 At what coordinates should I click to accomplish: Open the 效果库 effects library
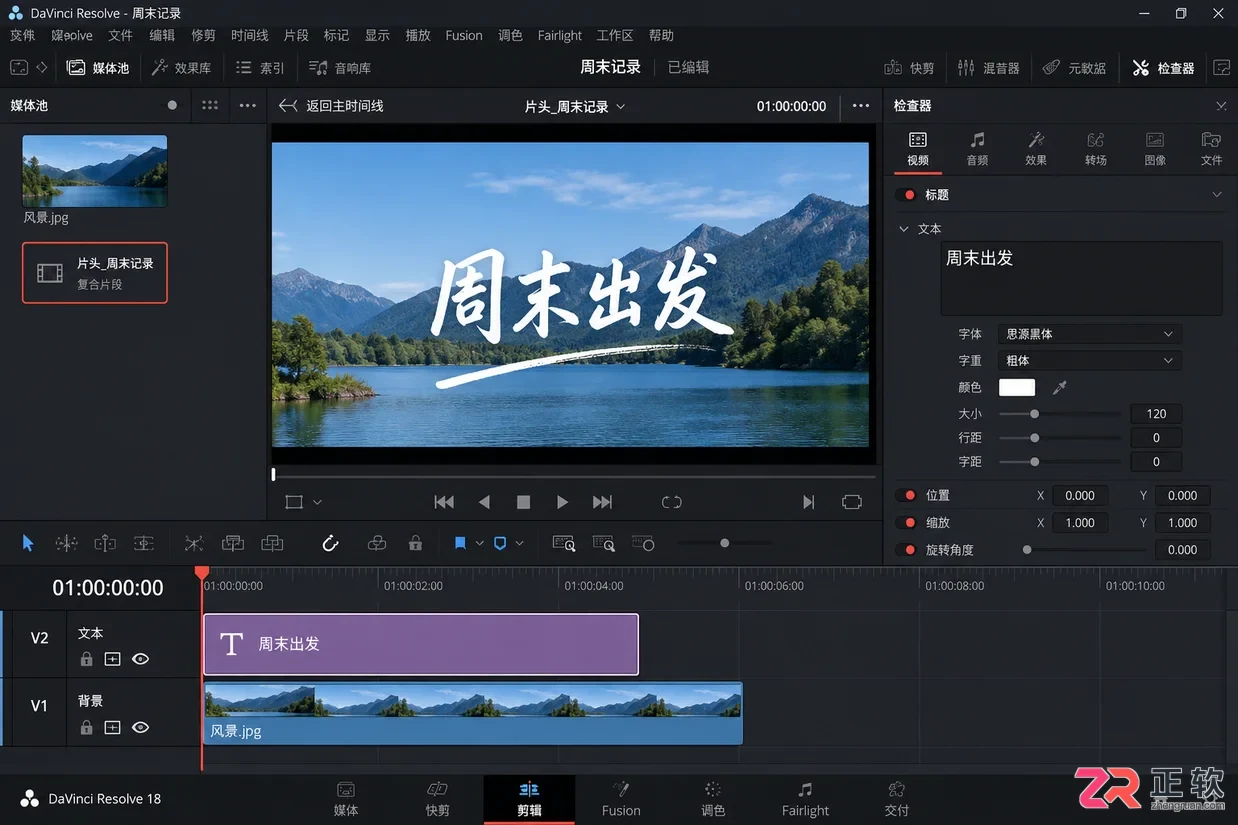(x=181, y=68)
